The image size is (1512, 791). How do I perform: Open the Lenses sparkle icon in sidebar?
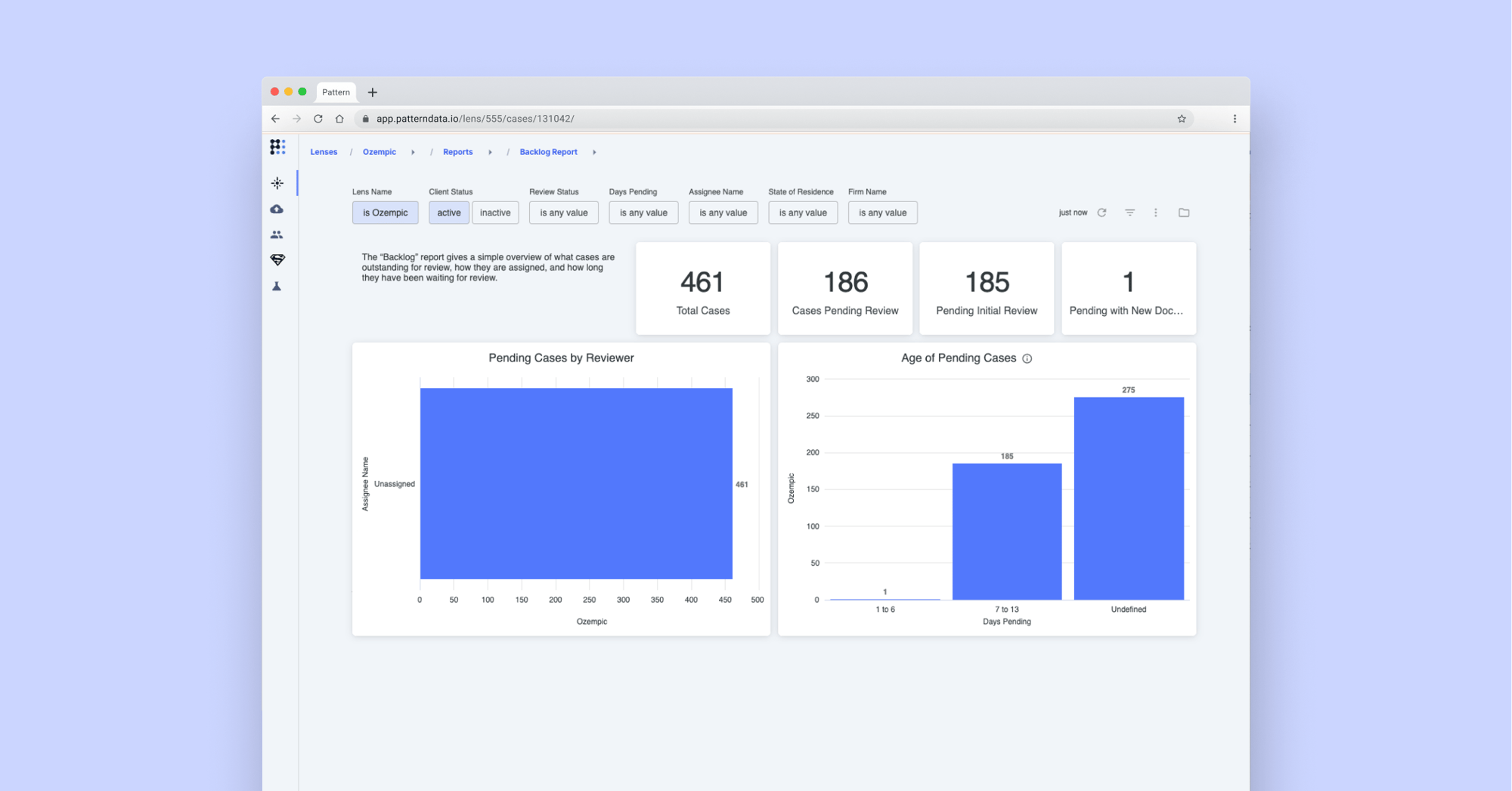(277, 183)
